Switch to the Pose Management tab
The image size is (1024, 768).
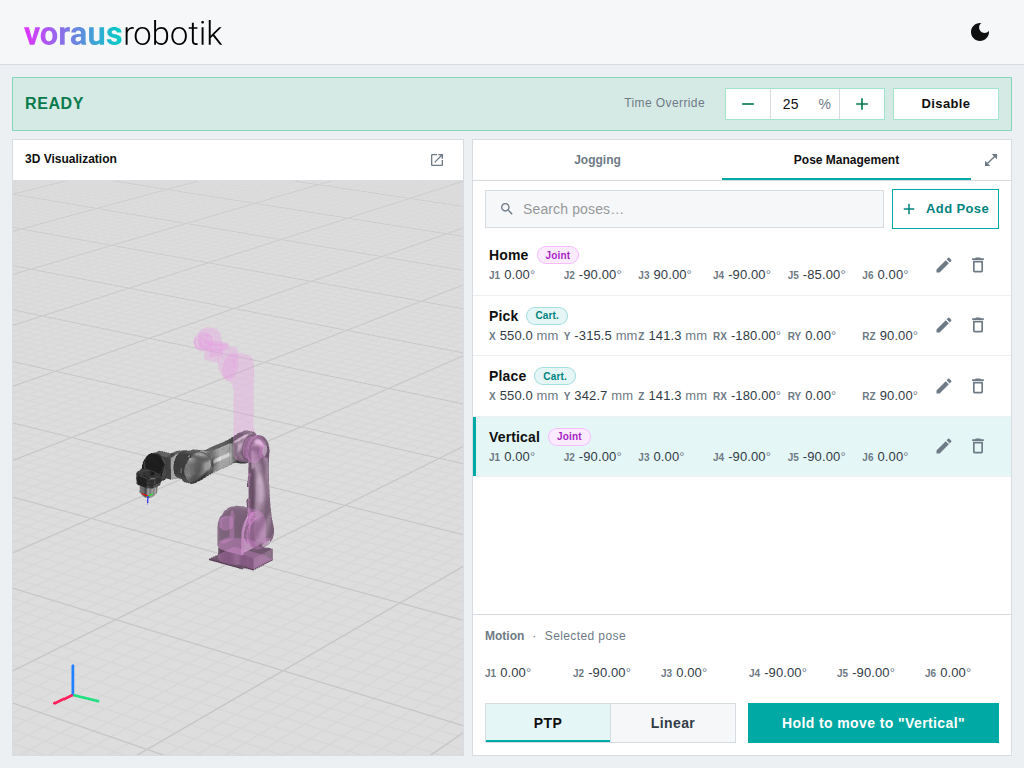coord(846,160)
